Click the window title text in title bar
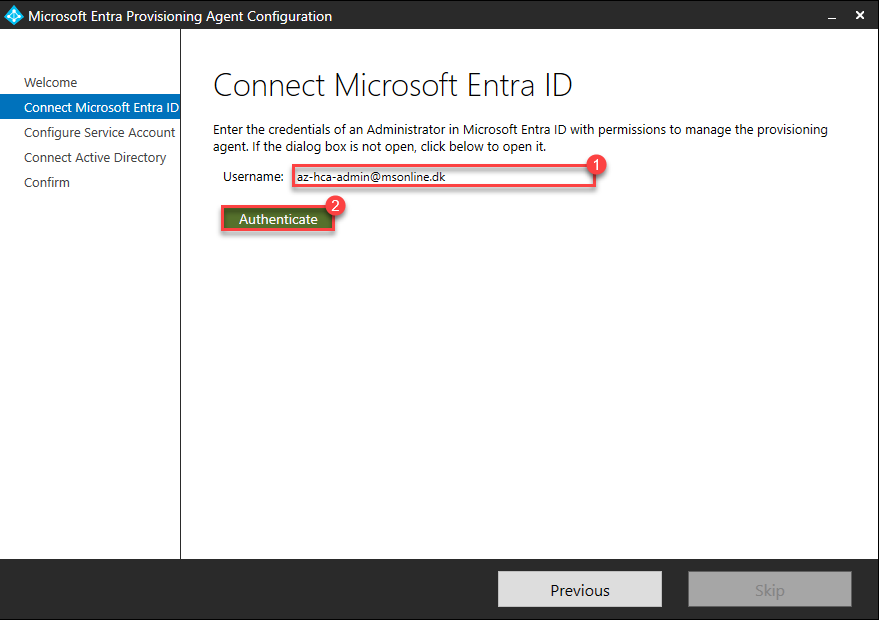 [180, 16]
